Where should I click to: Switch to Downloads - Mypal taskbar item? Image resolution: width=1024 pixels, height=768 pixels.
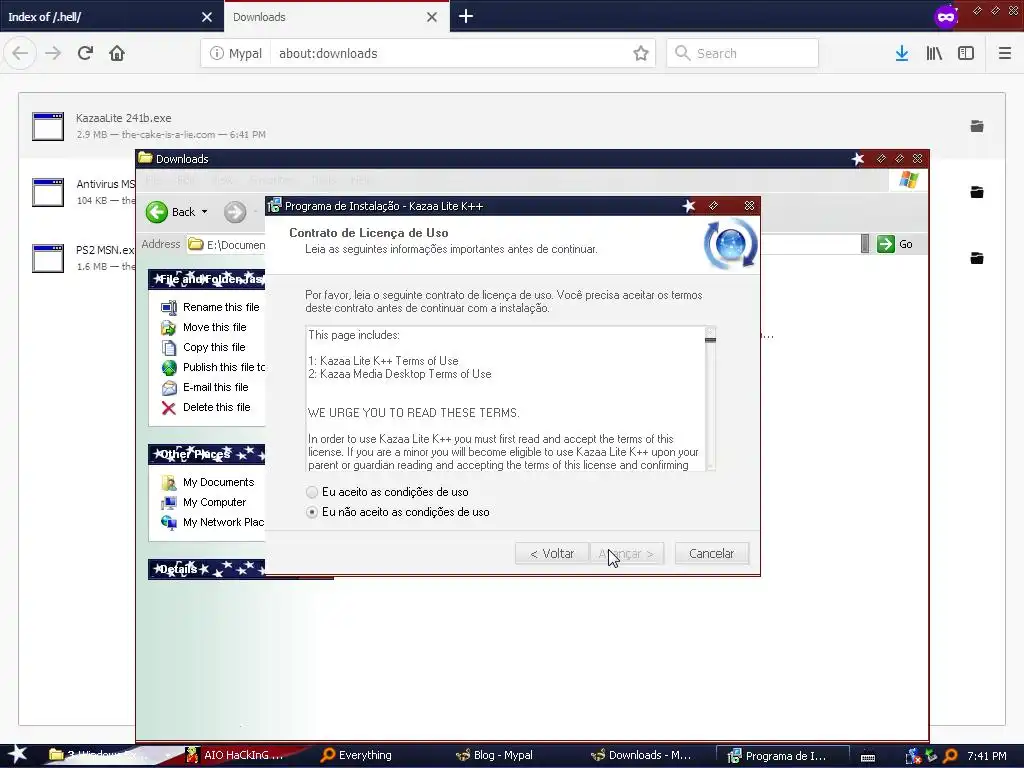pos(641,755)
